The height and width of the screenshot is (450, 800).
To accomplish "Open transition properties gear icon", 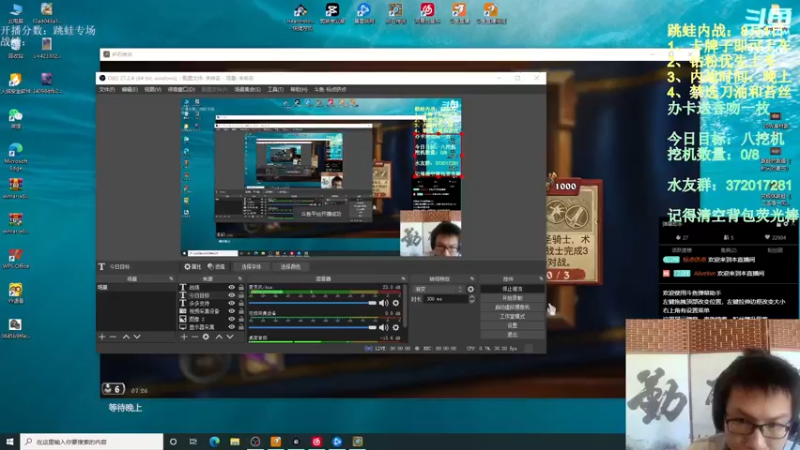I will pyautogui.click(x=470, y=289).
